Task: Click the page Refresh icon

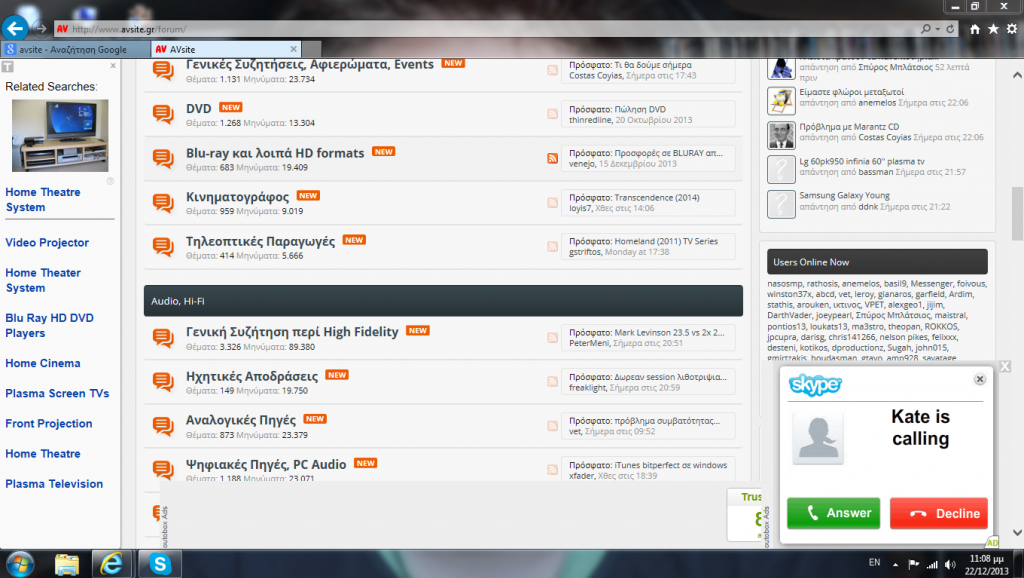Action: (x=950, y=29)
